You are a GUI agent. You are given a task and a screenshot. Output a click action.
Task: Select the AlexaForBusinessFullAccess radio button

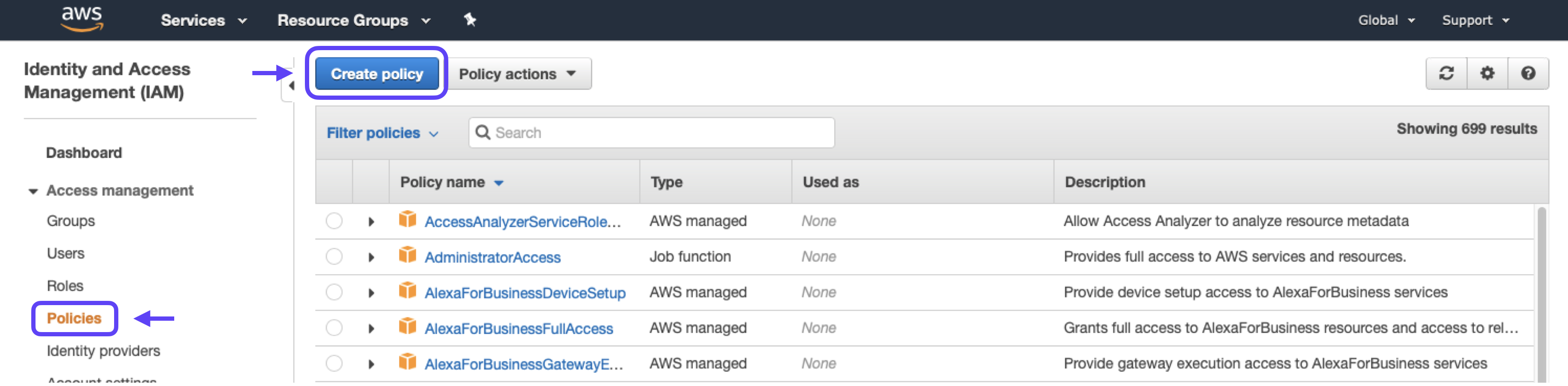(334, 328)
